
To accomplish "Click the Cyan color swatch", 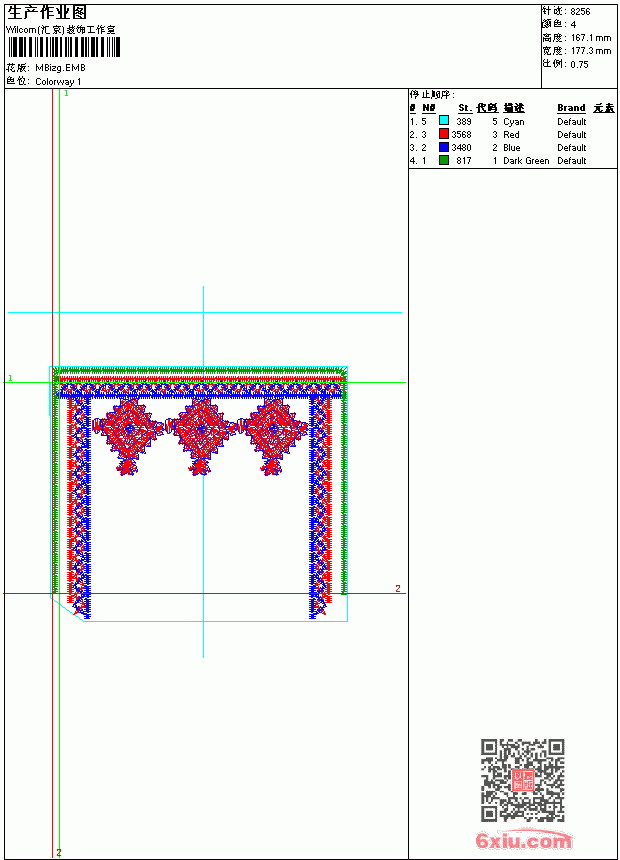I will (444, 121).
